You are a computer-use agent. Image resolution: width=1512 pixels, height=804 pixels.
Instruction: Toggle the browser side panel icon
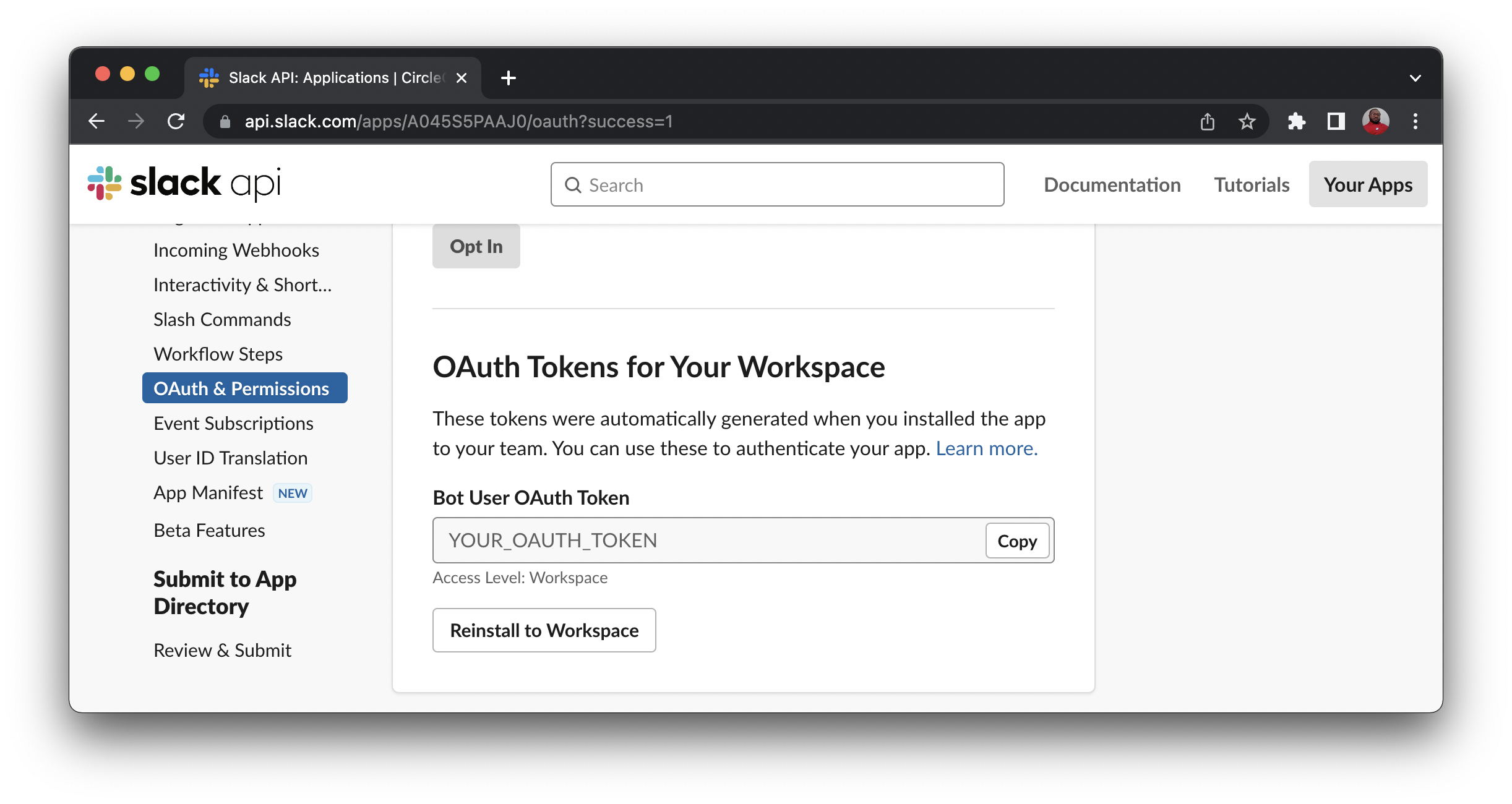coord(1336,121)
